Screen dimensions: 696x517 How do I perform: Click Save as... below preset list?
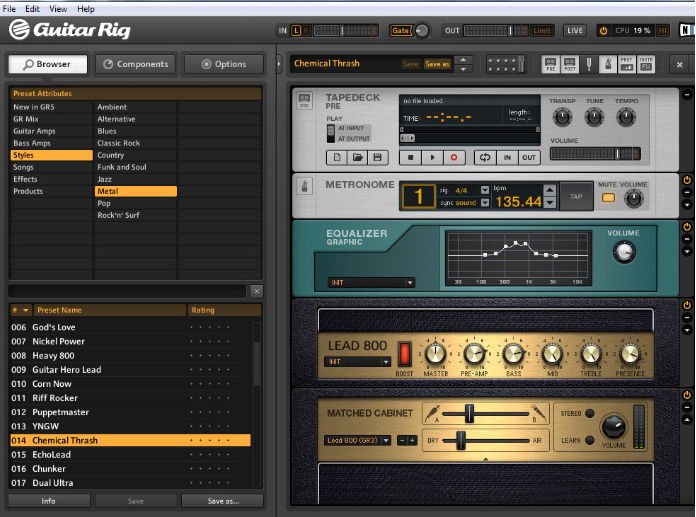tap(223, 501)
